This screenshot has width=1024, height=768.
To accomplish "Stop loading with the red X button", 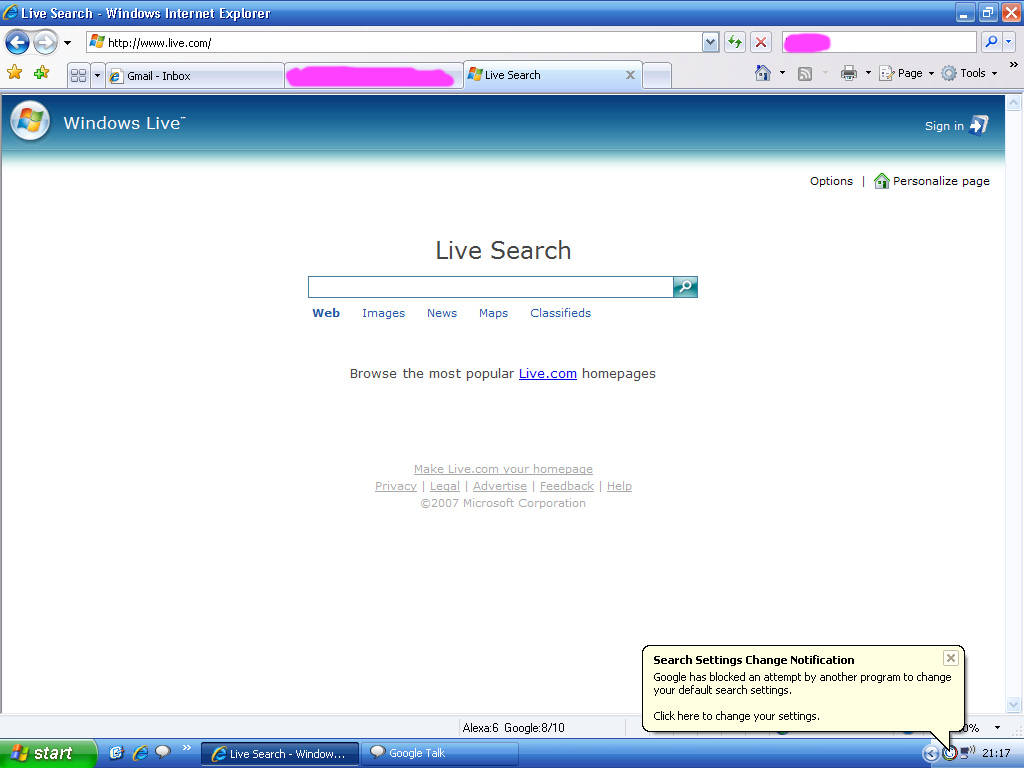I will [761, 43].
